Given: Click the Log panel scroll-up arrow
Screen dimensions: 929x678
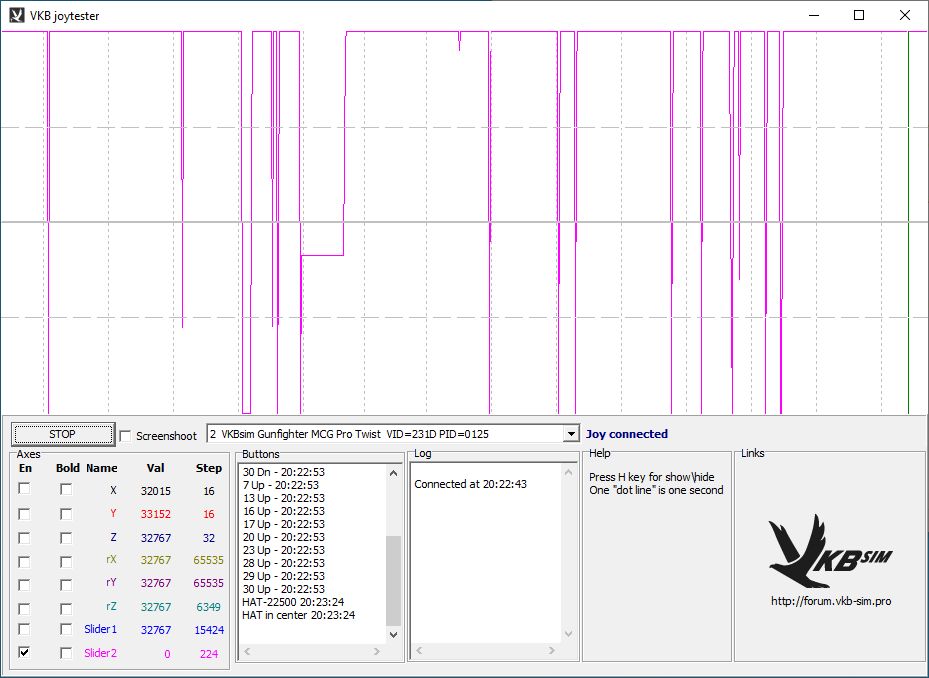Looking at the screenshot, I should click(x=568, y=472).
